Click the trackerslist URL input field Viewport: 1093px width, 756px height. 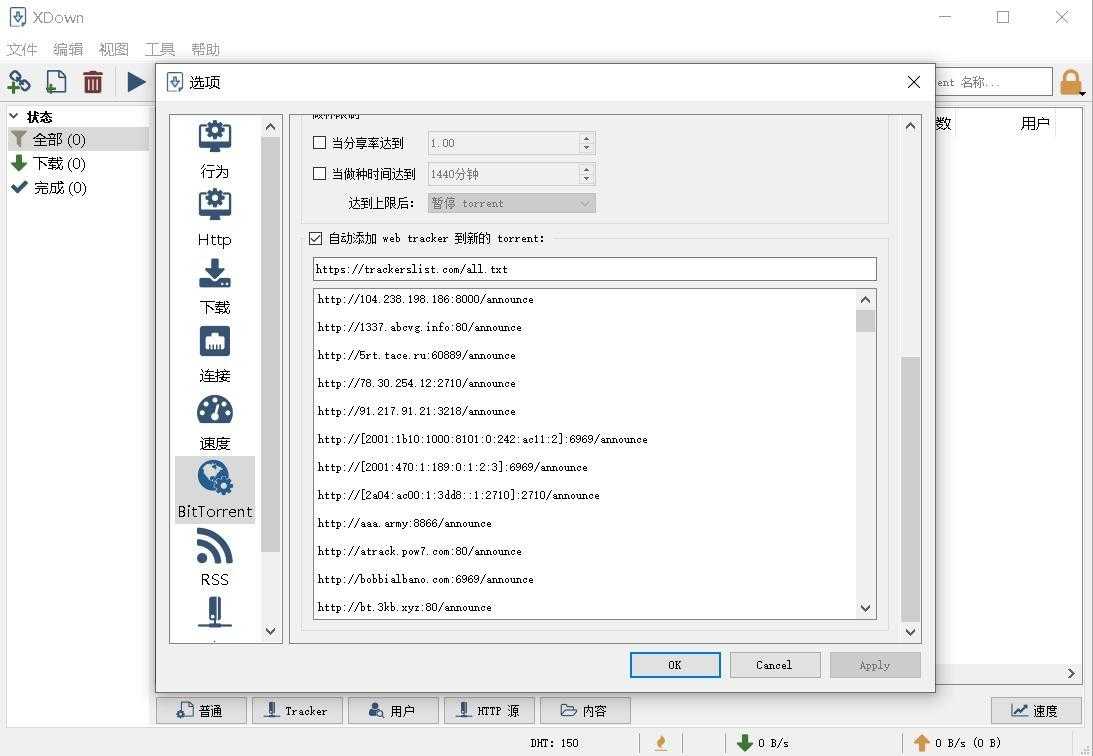pyautogui.click(x=594, y=268)
